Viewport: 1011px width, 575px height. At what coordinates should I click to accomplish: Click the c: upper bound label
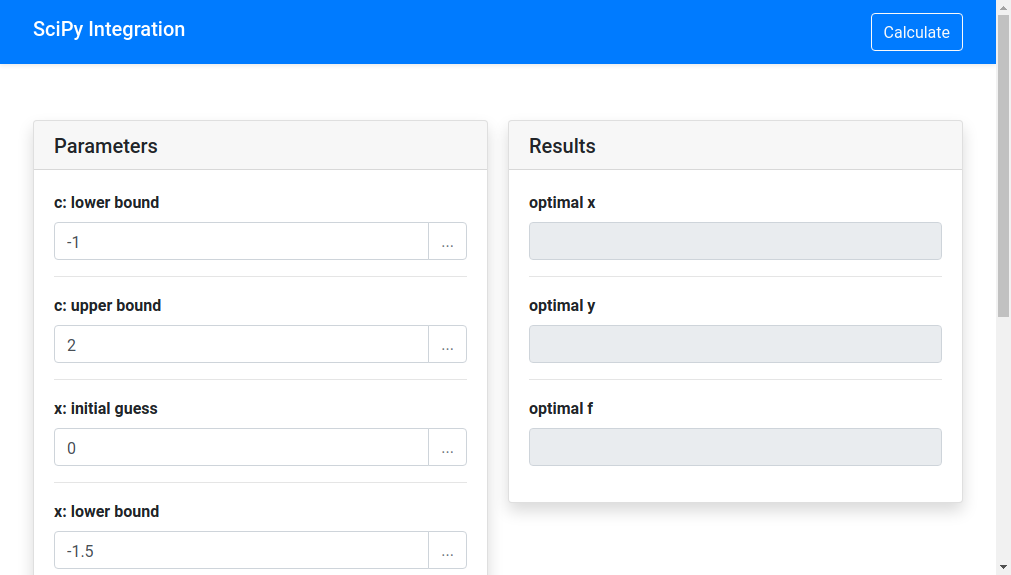point(107,305)
